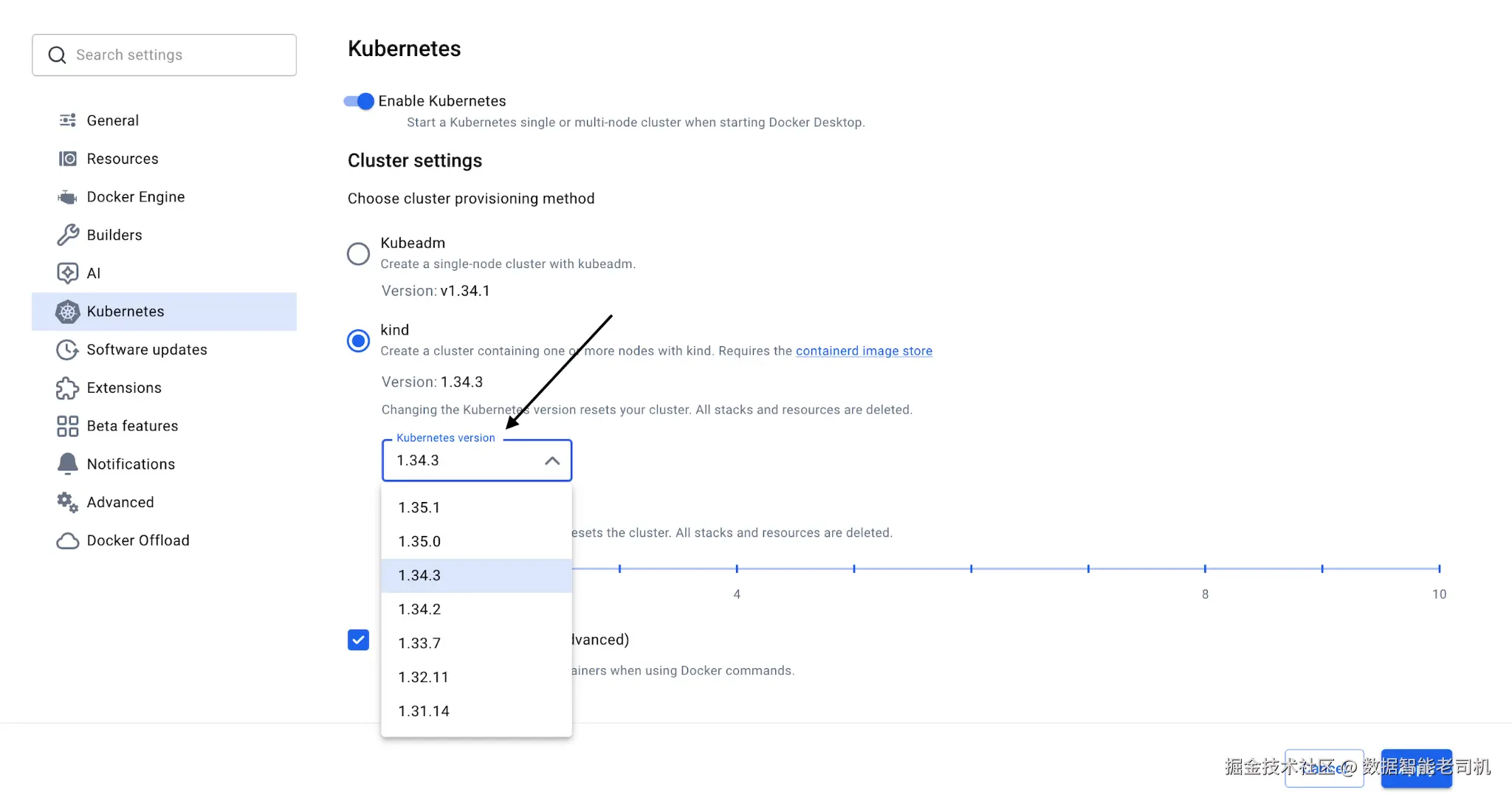Click the magnifier icon in the search box
The image size is (1512, 798).
pos(57,55)
